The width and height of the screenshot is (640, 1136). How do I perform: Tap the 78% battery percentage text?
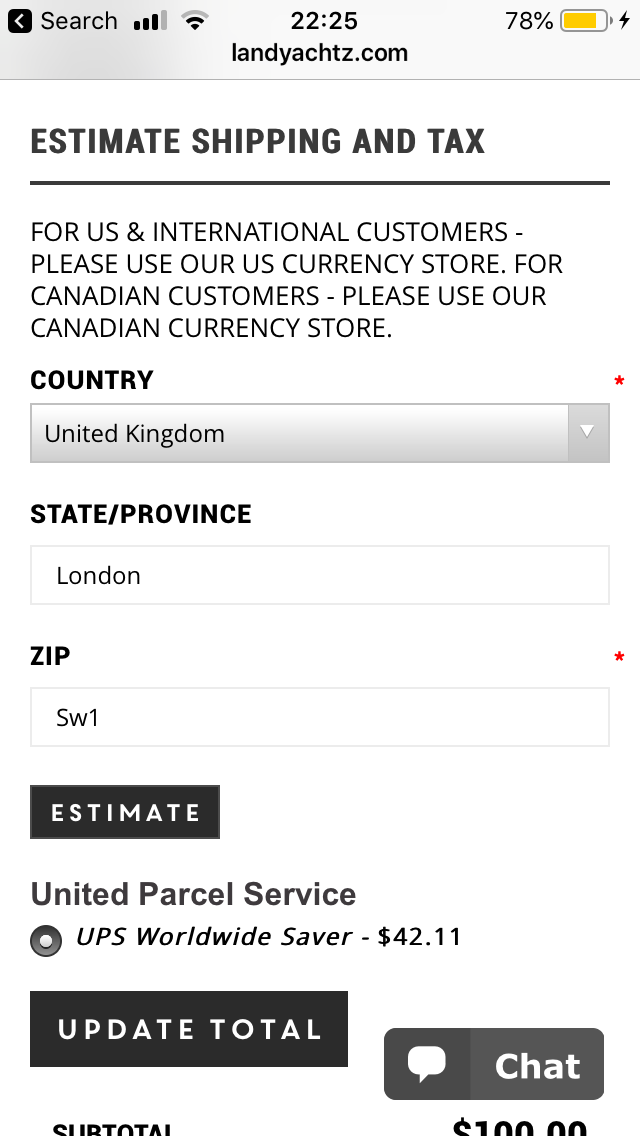529,21
